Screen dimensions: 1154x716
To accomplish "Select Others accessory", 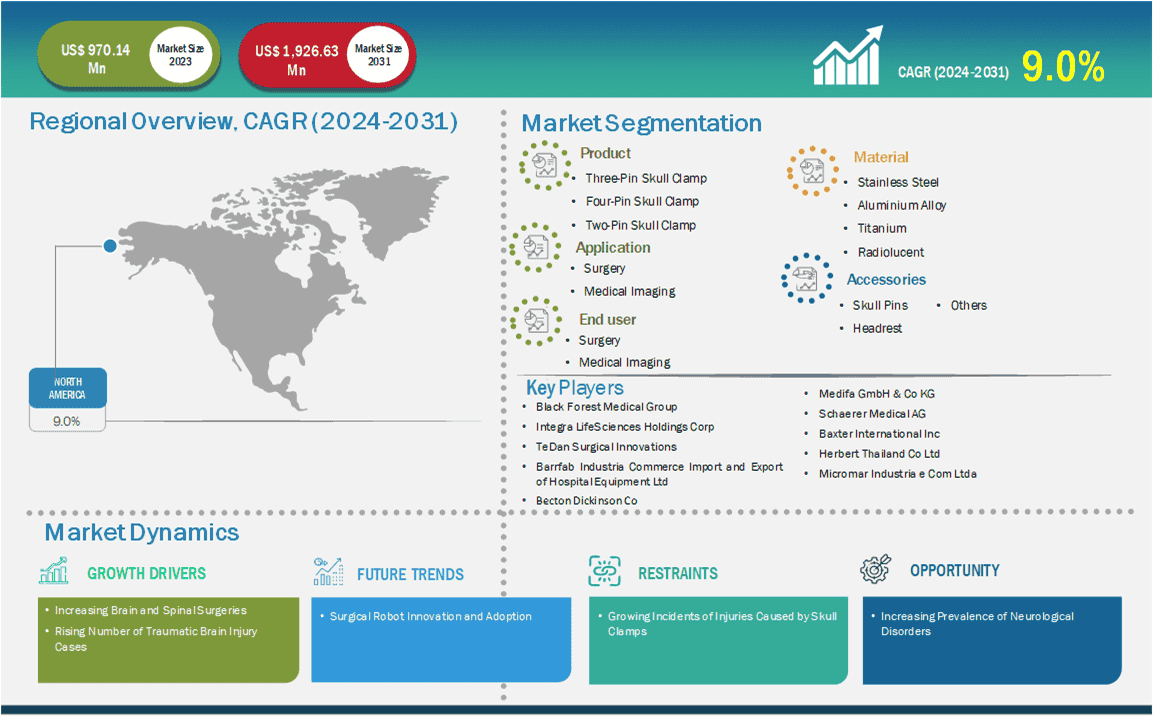I will [969, 305].
